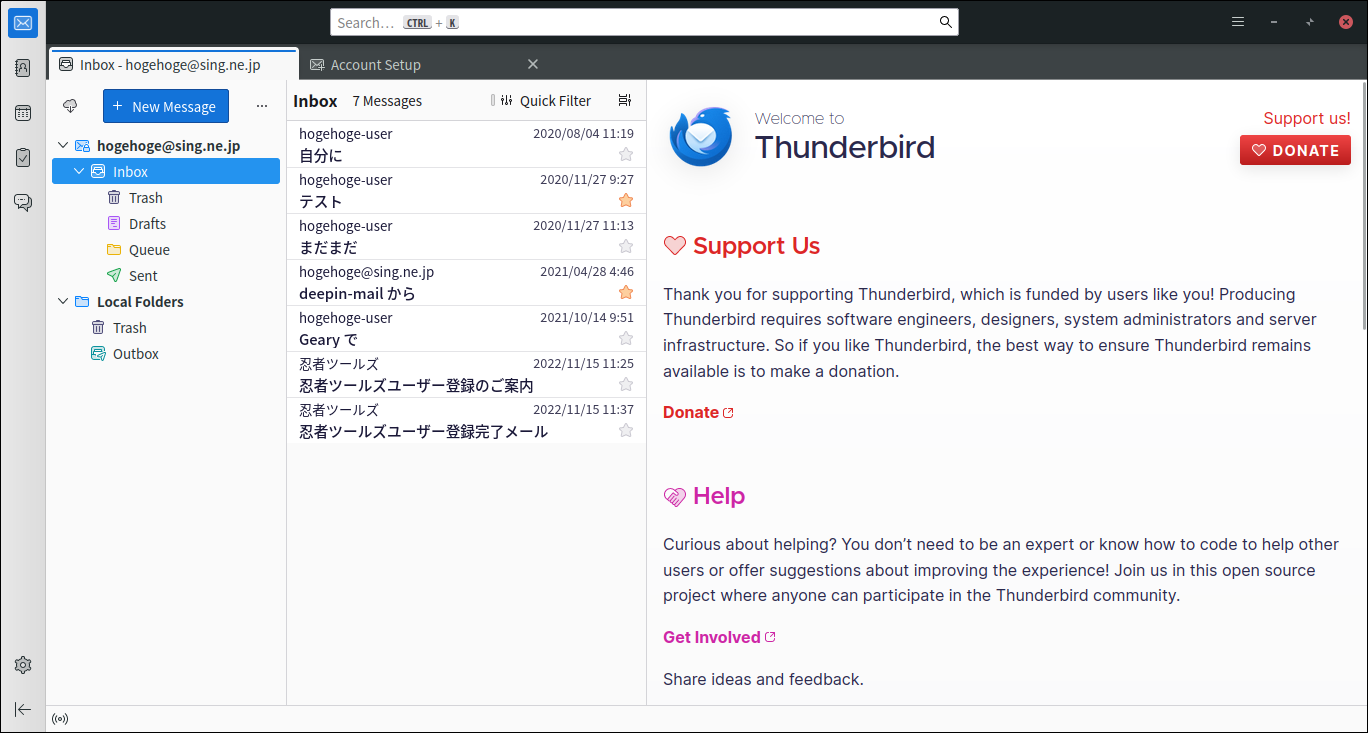The width and height of the screenshot is (1368, 733).
Task: Click the search magnifier icon
Action: (x=945, y=22)
